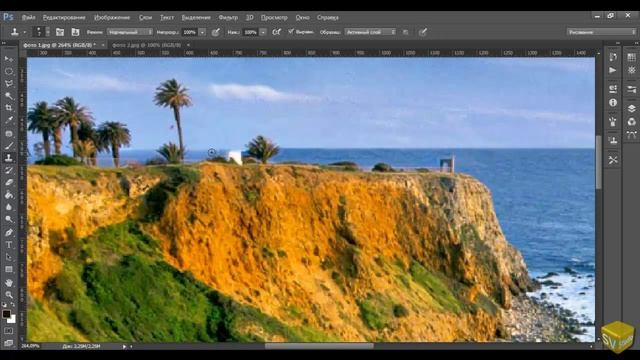Click the opacity percentage field
Screen dimensions: 640x360
pyautogui.click(x=189, y=32)
